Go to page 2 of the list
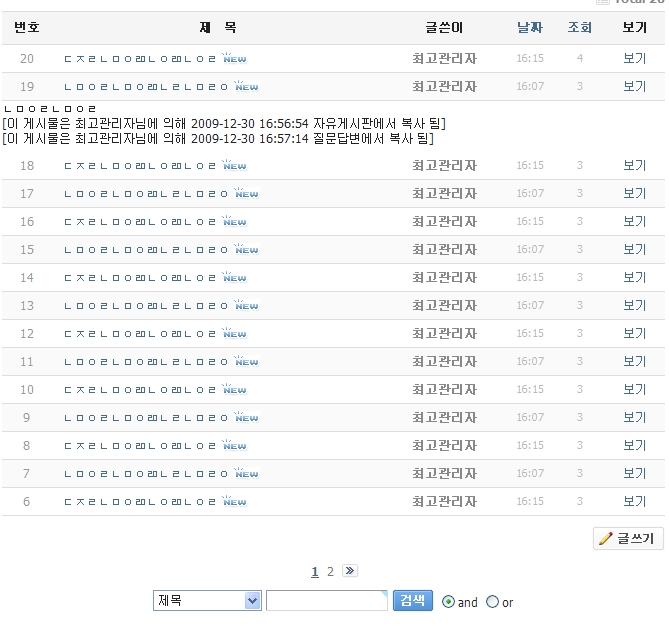669x626 pixels. 330,572
